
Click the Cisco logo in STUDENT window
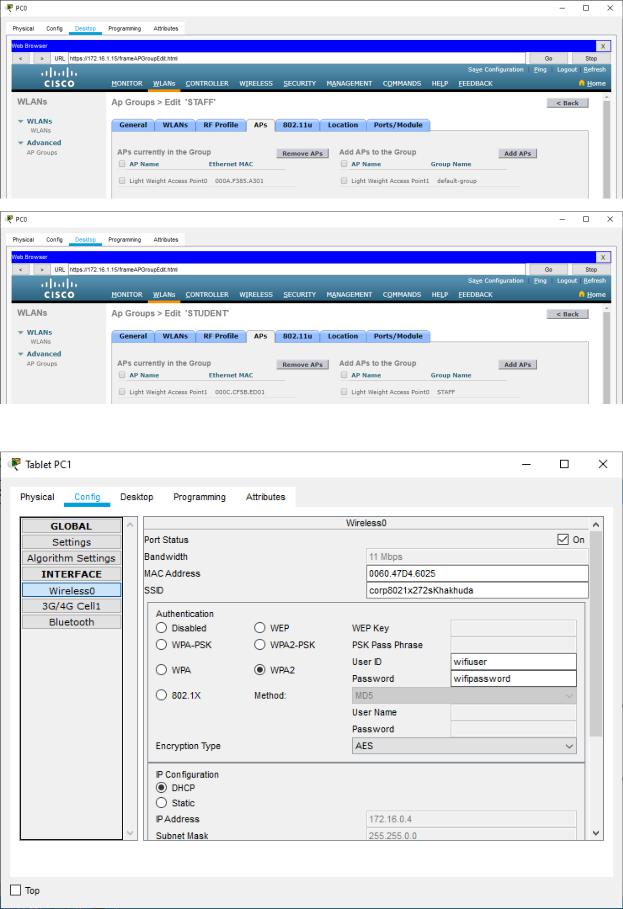[x=58, y=289]
